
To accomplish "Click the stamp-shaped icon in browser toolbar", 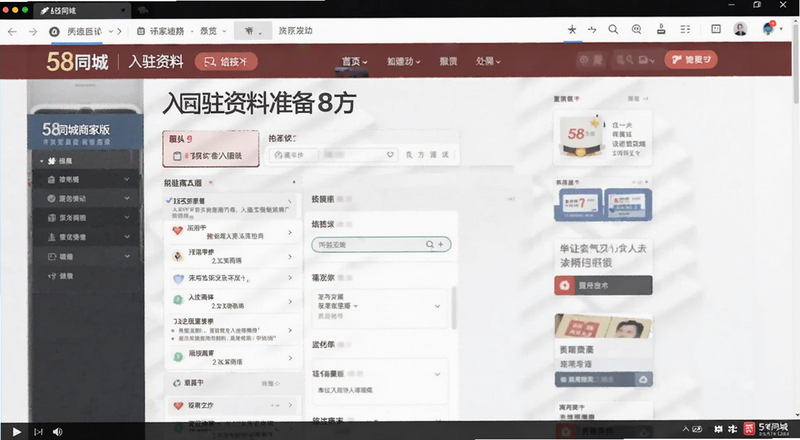I will pyautogui.click(x=661, y=29).
